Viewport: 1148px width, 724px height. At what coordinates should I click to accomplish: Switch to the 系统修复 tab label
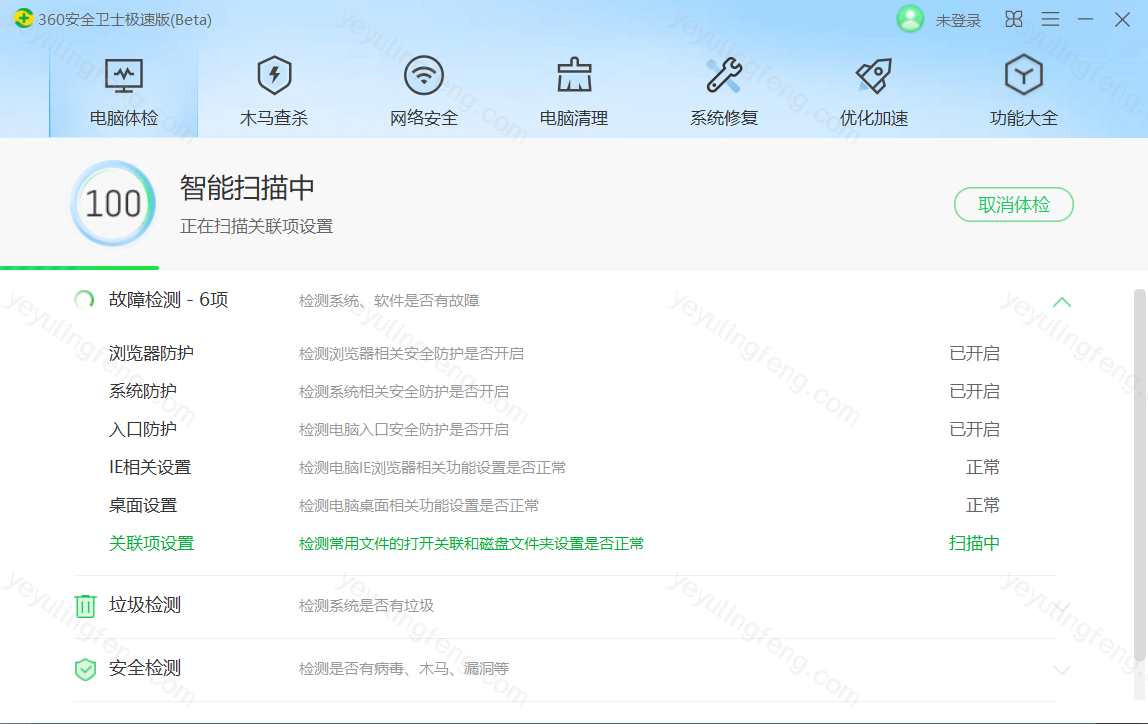(x=724, y=118)
